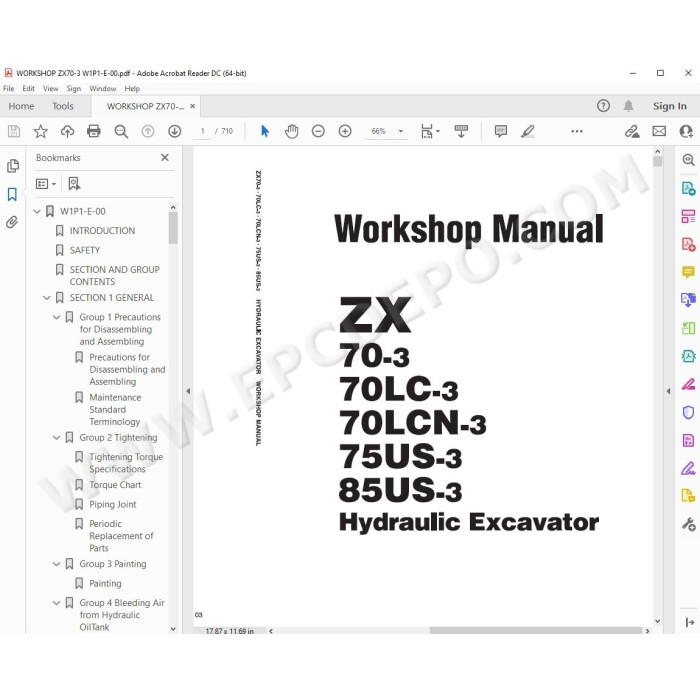The height and width of the screenshot is (700, 700).
Task: Jump to Torque Chart bookmark
Action: point(115,485)
